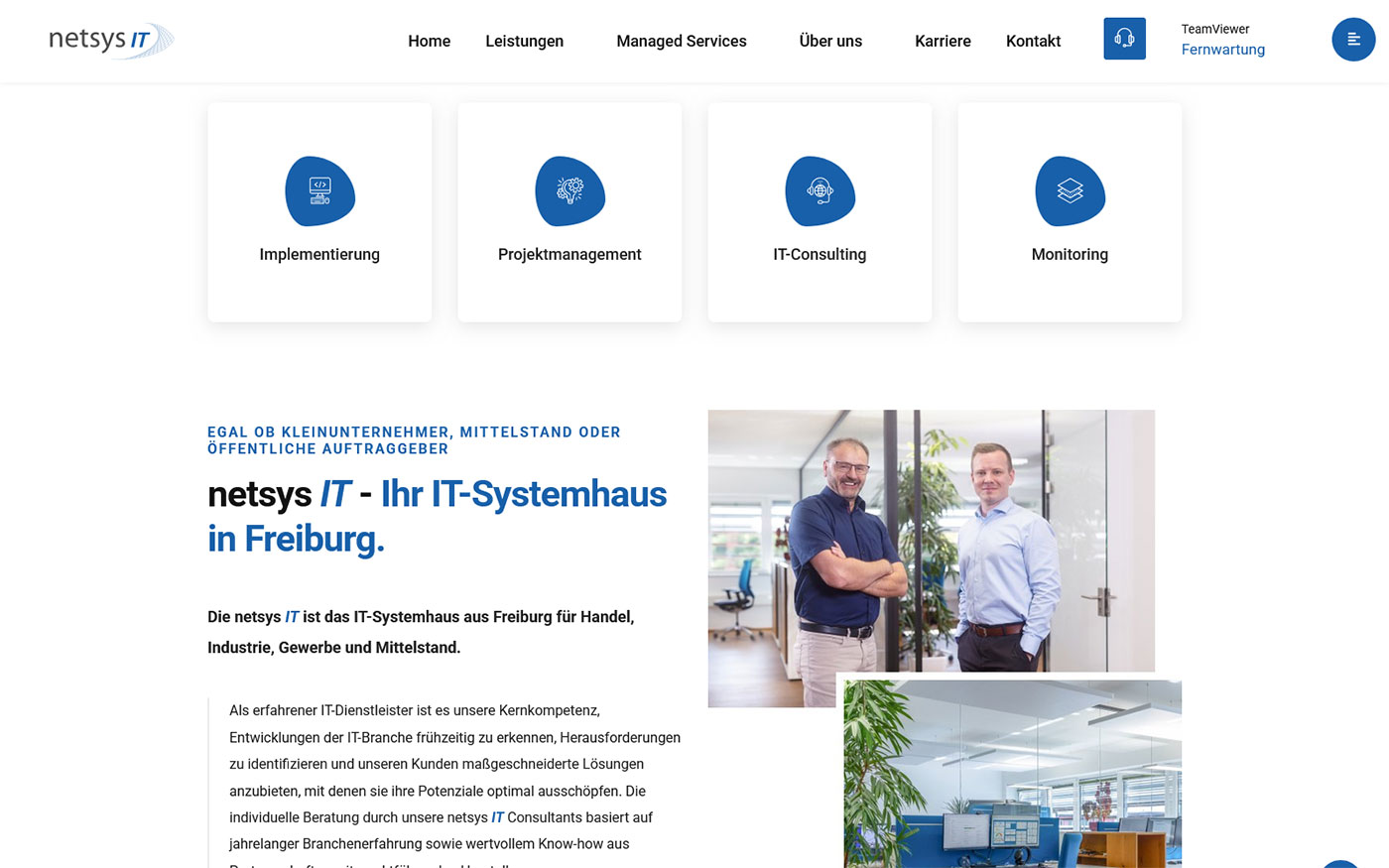Click the Projektmanagement gear icon

pos(569,190)
